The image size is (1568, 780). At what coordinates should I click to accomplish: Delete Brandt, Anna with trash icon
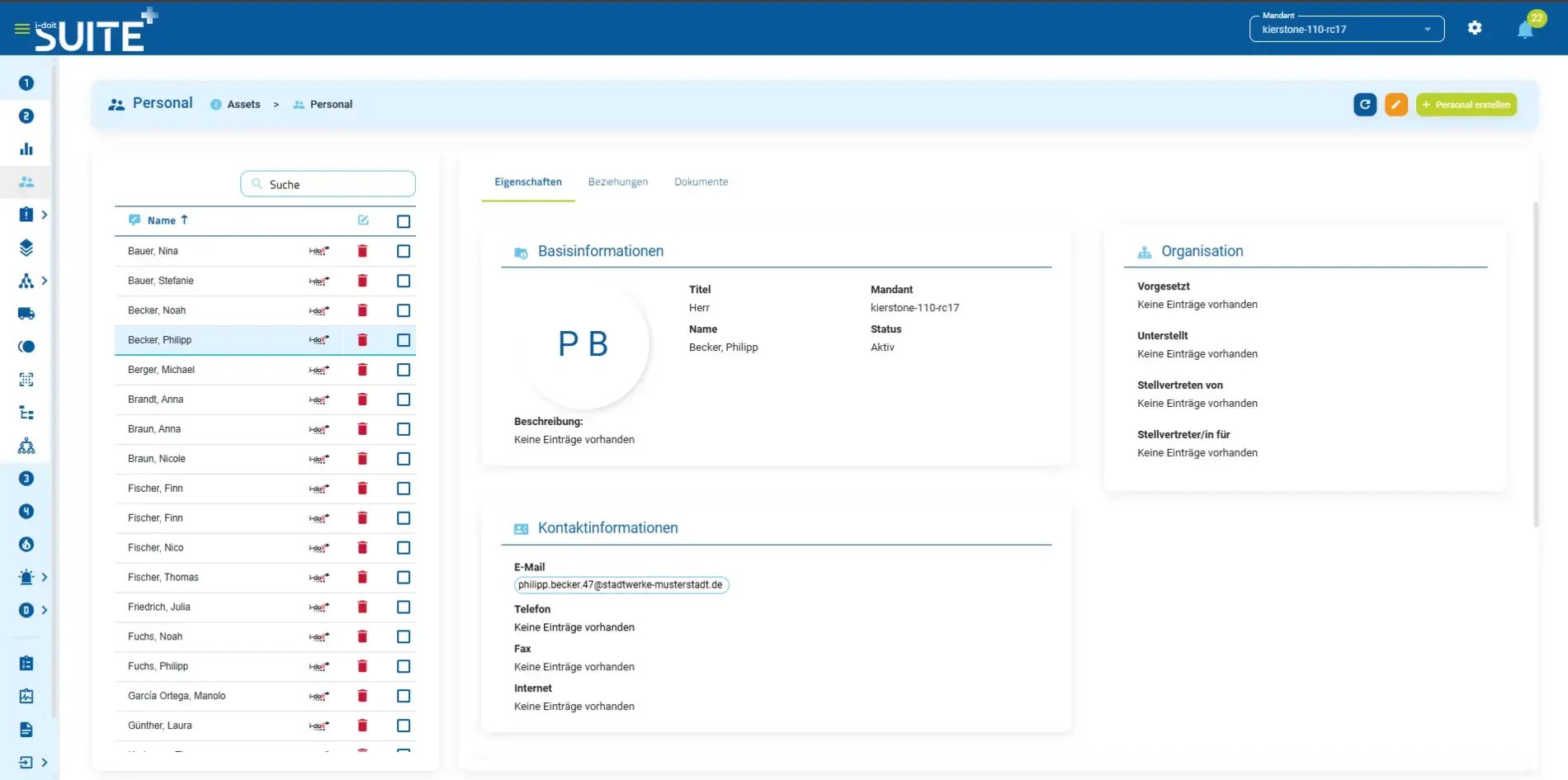coord(362,399)
